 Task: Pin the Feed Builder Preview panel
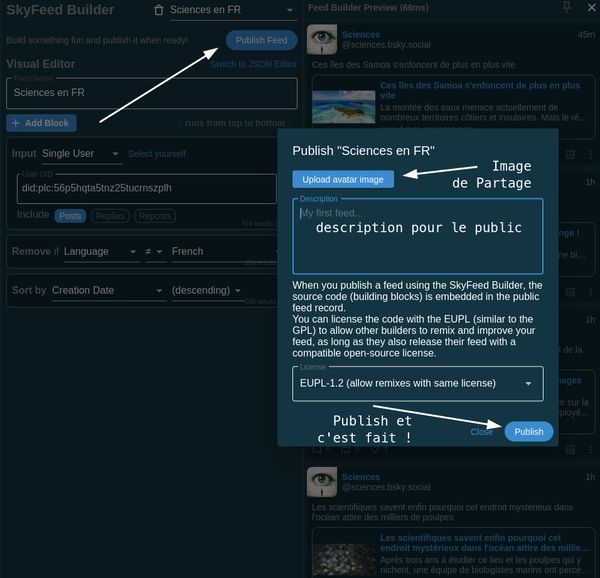pyautogui.click(x=567, y=7)
